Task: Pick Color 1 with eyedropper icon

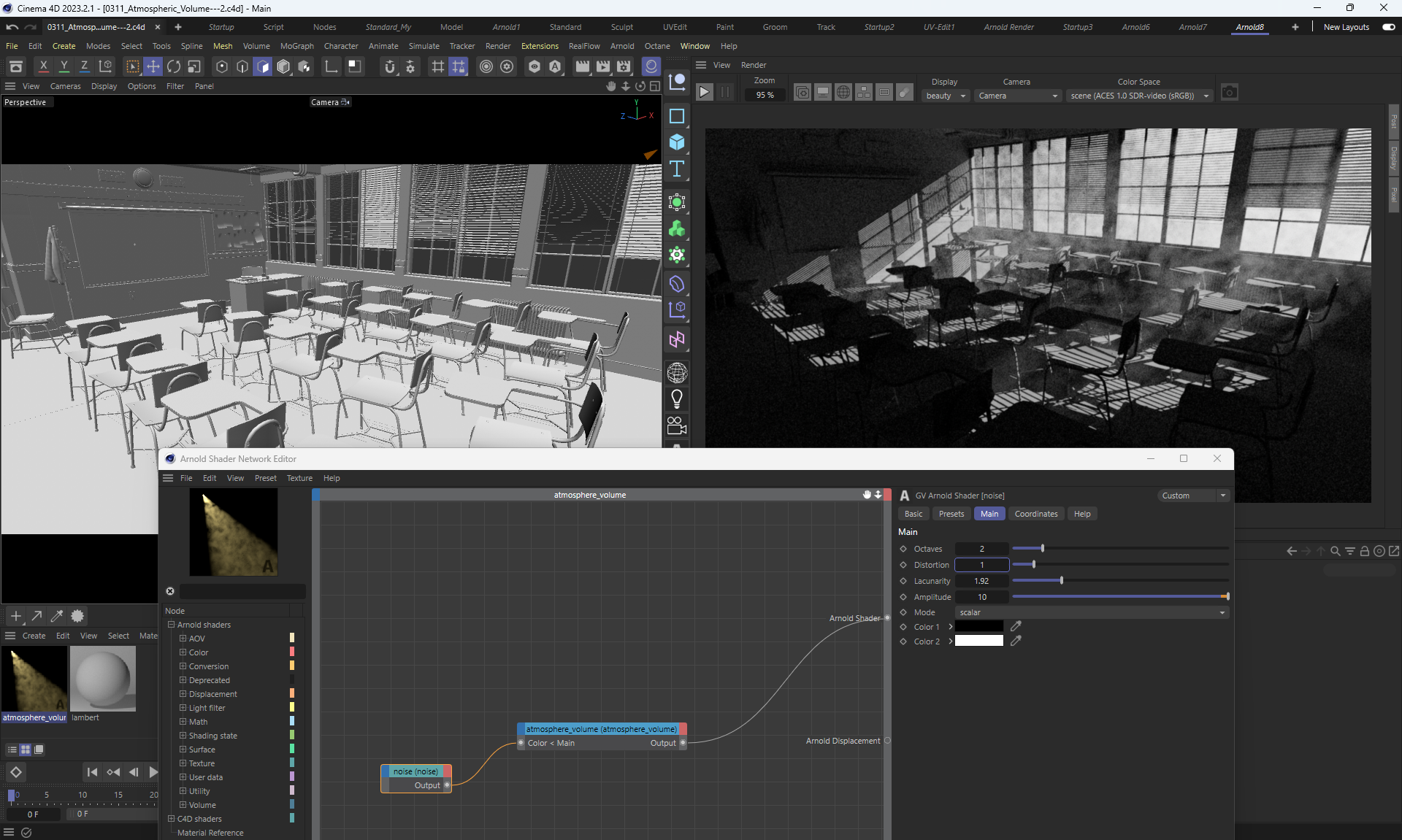Action: click(1016, 626)
